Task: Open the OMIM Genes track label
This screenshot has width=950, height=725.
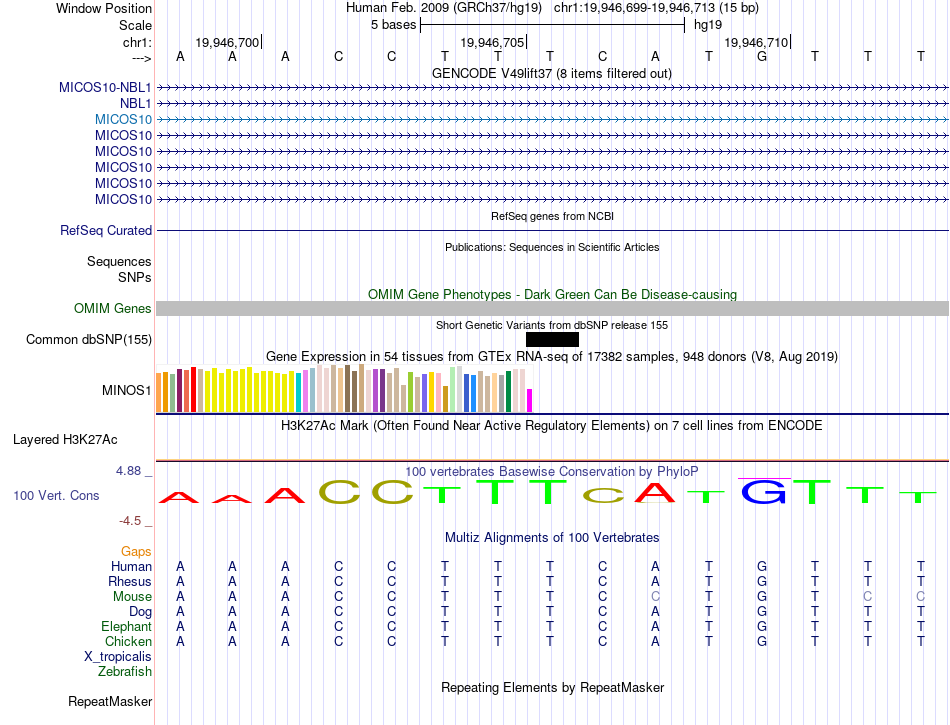Action: [x=112, y=308]
